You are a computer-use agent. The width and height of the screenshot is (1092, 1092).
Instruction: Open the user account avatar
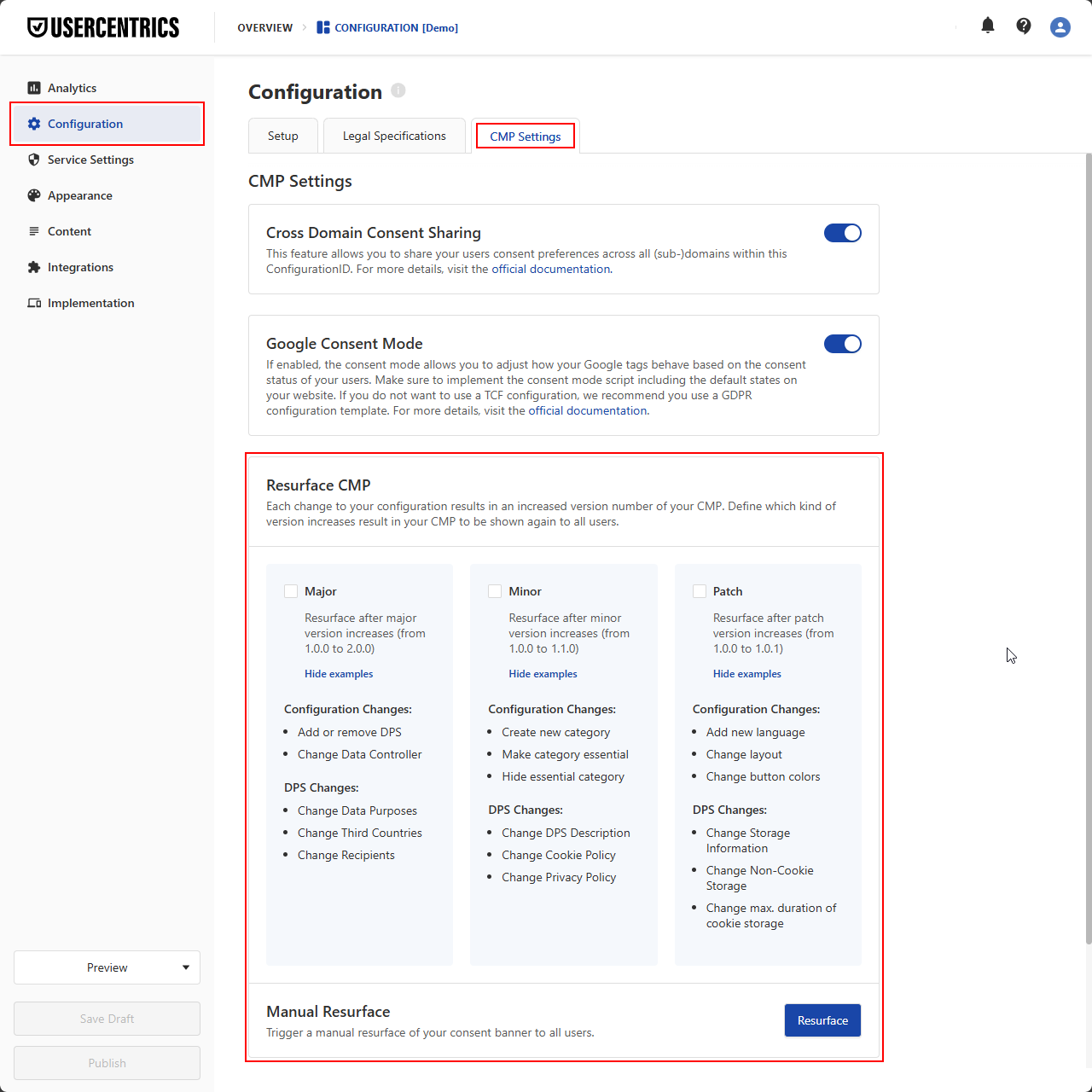1060,27
